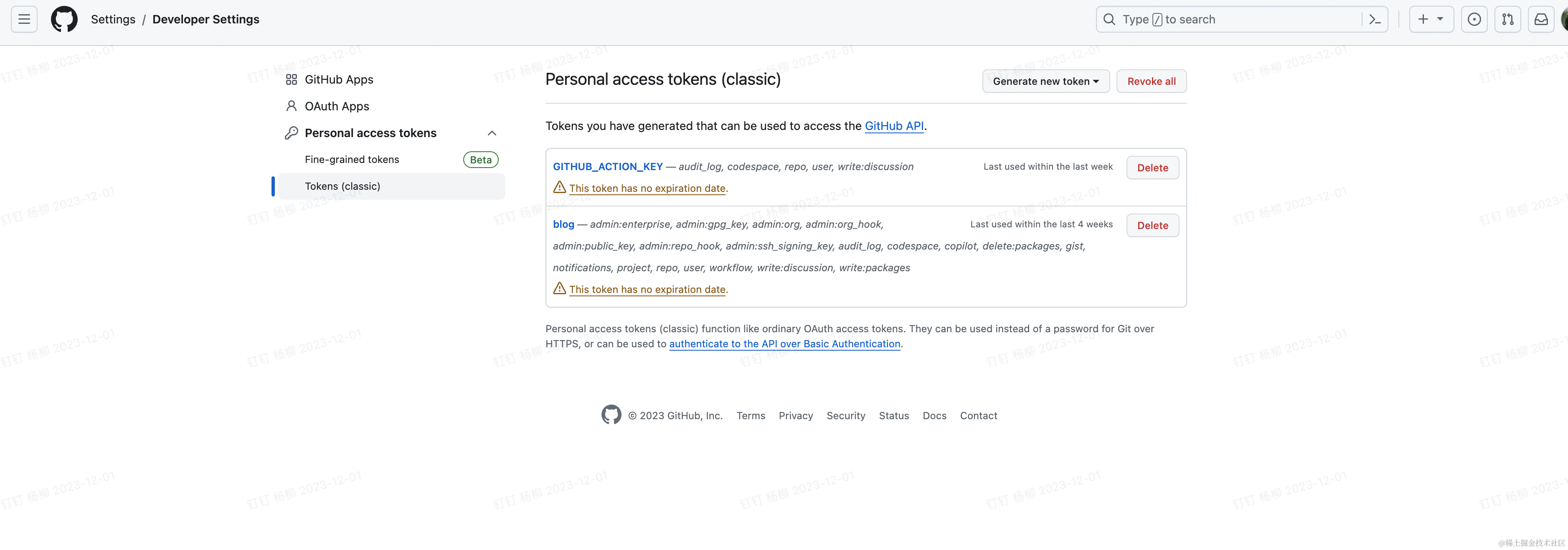1568x550 pixels.
Task: Select Tokens (classic) in the sidebar
Action: point(342,186)
